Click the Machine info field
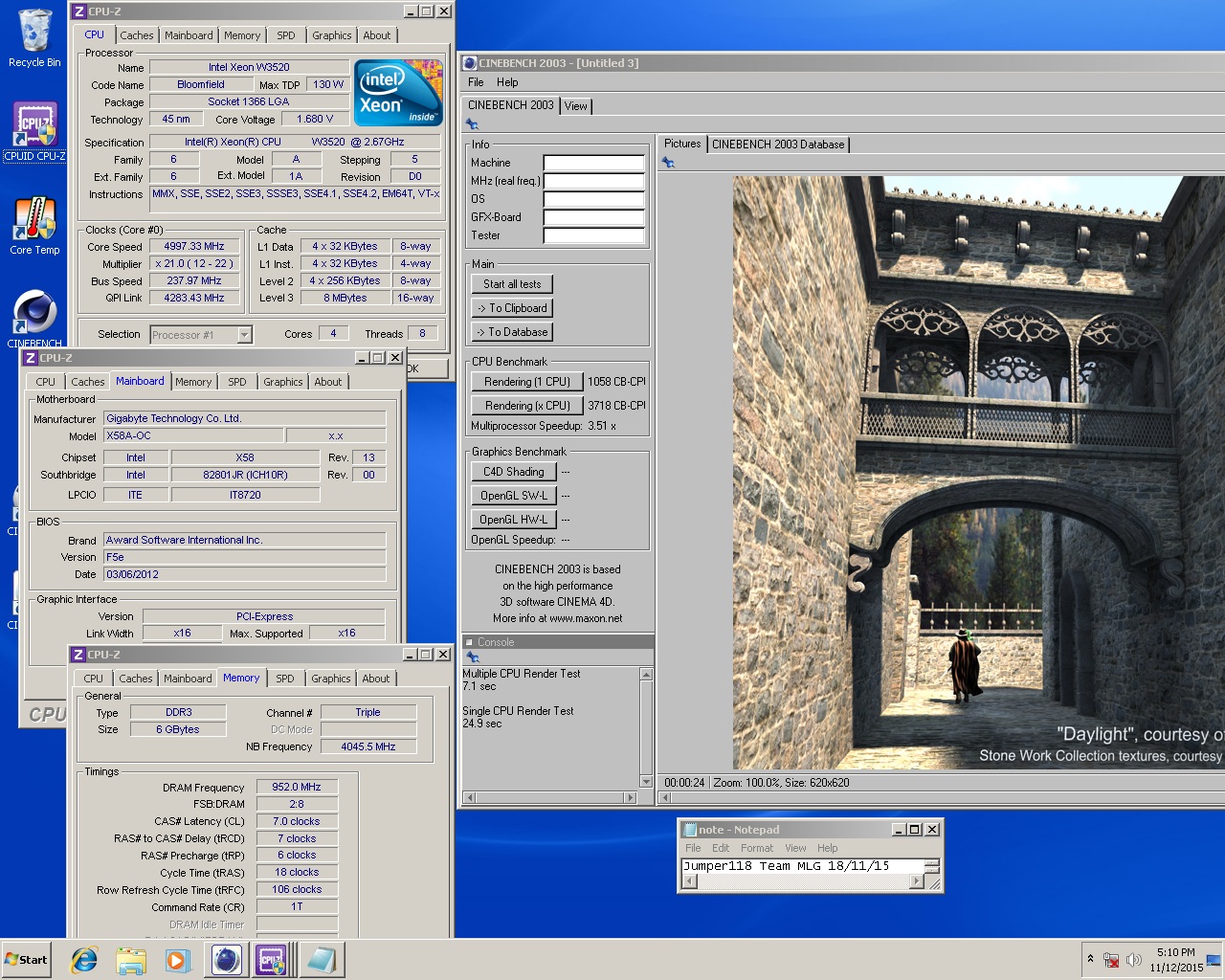This screenshot has height=980, width=1225. (594, 163)
